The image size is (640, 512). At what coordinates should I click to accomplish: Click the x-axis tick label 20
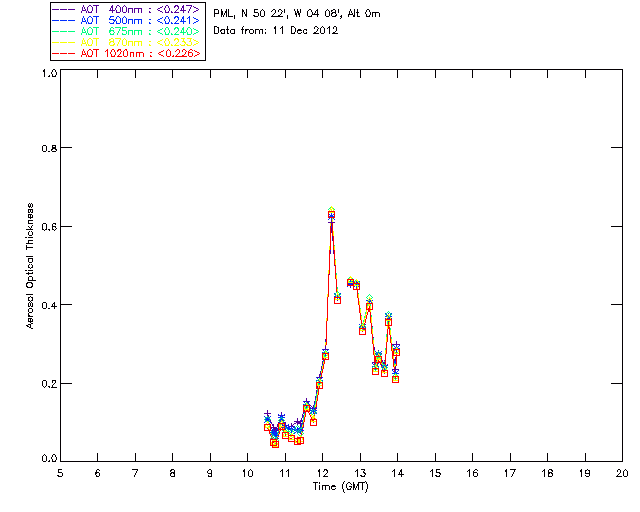[x=622, y=473]
